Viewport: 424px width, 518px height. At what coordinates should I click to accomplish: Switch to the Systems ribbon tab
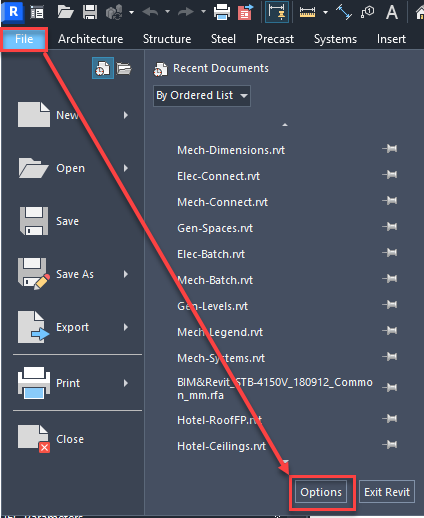[335, 39]
